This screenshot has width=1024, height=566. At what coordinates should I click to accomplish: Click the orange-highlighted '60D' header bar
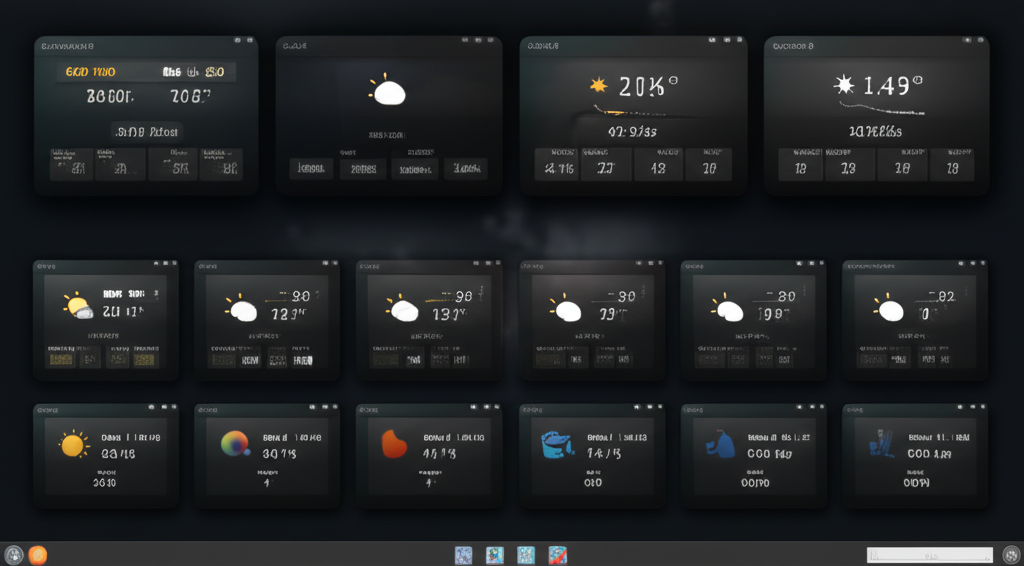click(x=146, y=72)
